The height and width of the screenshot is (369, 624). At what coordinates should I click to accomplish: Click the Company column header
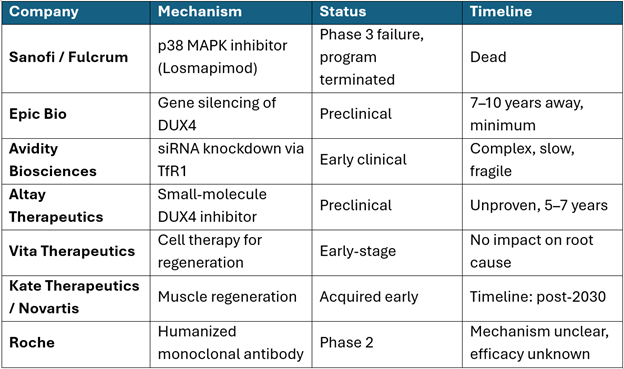click(x=76, y=12)
